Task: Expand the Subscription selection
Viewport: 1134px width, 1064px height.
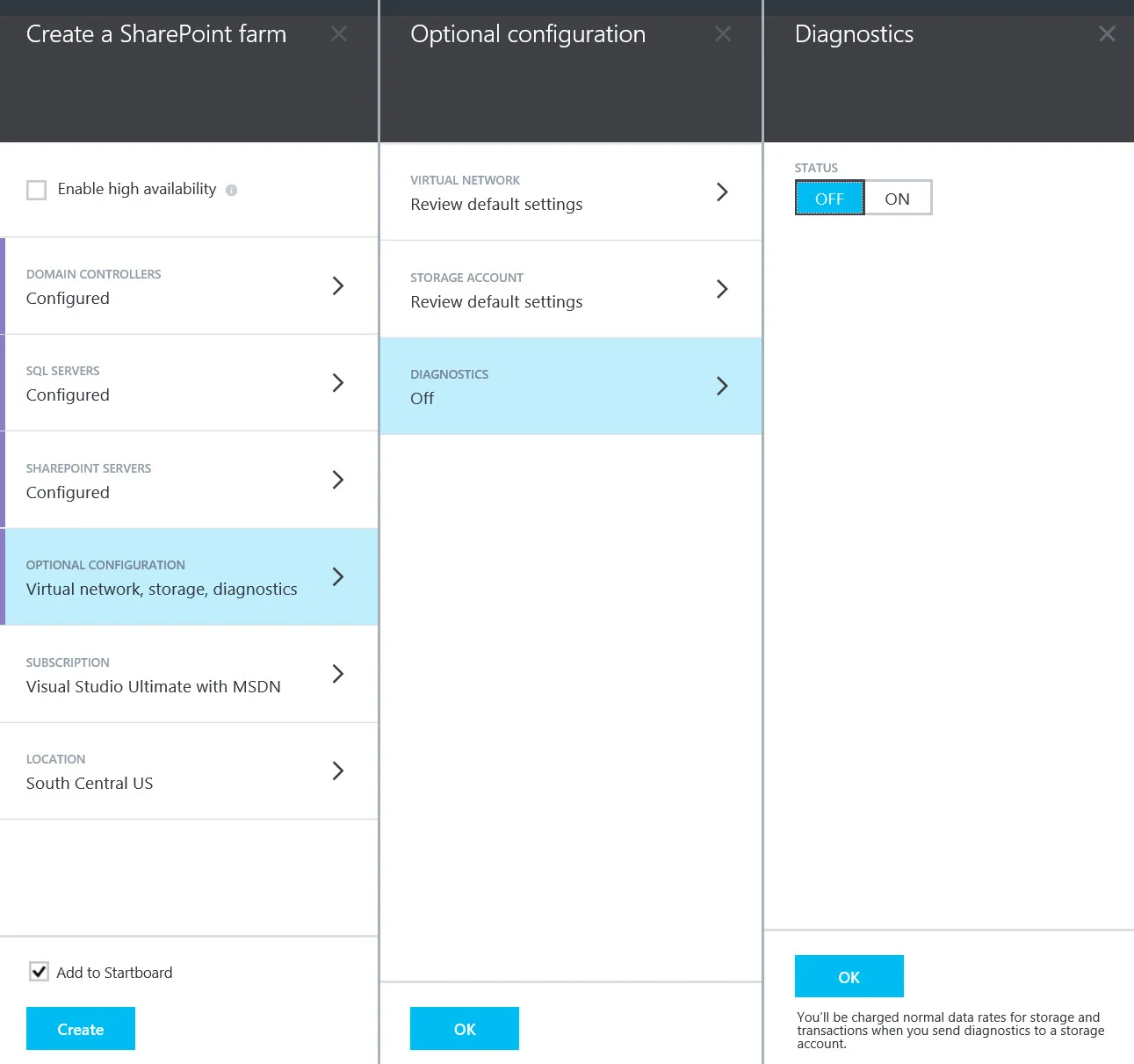Action: coord(189,675)
